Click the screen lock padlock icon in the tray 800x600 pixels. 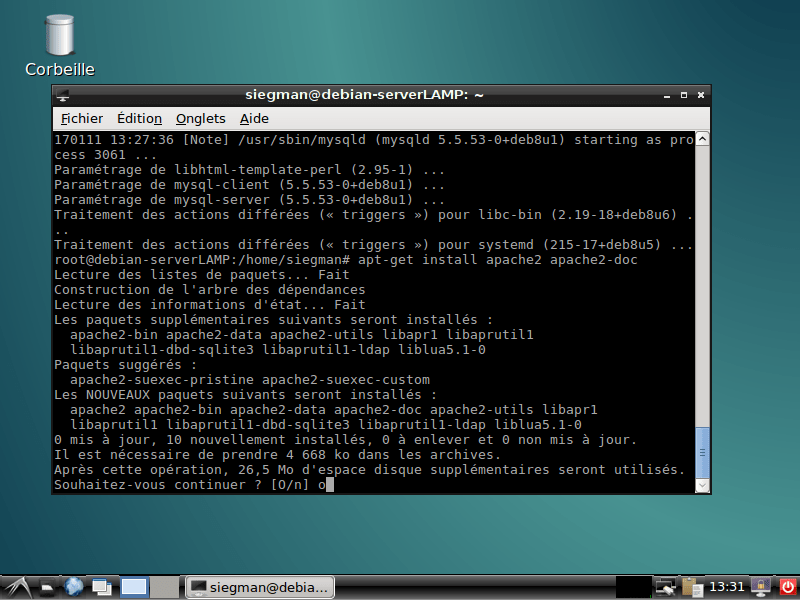(760, 587)
